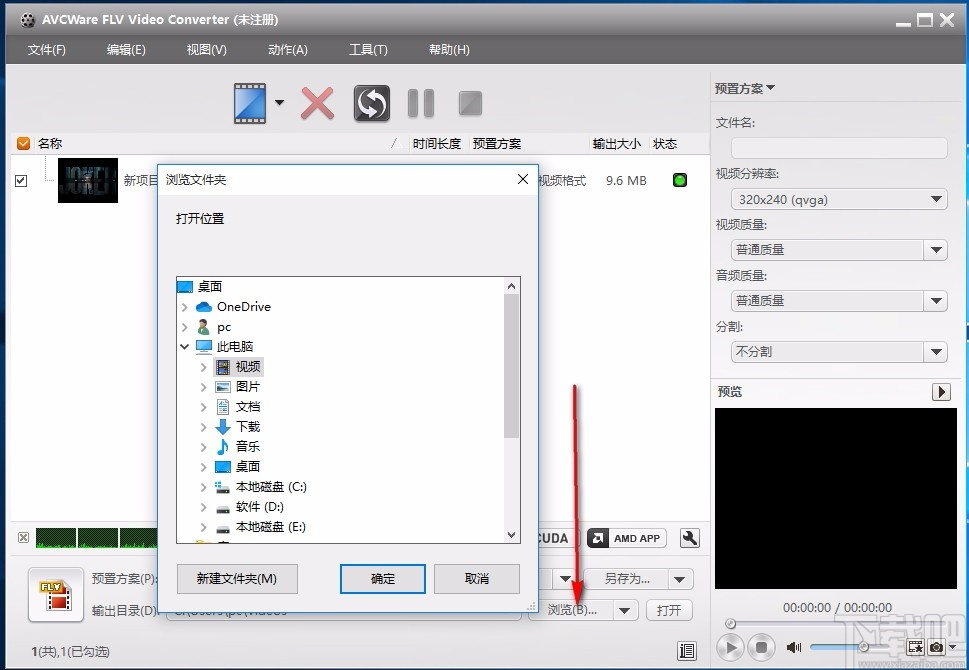Mute audio using the speaker icon
969x670 pixels.
pos(793,647)
